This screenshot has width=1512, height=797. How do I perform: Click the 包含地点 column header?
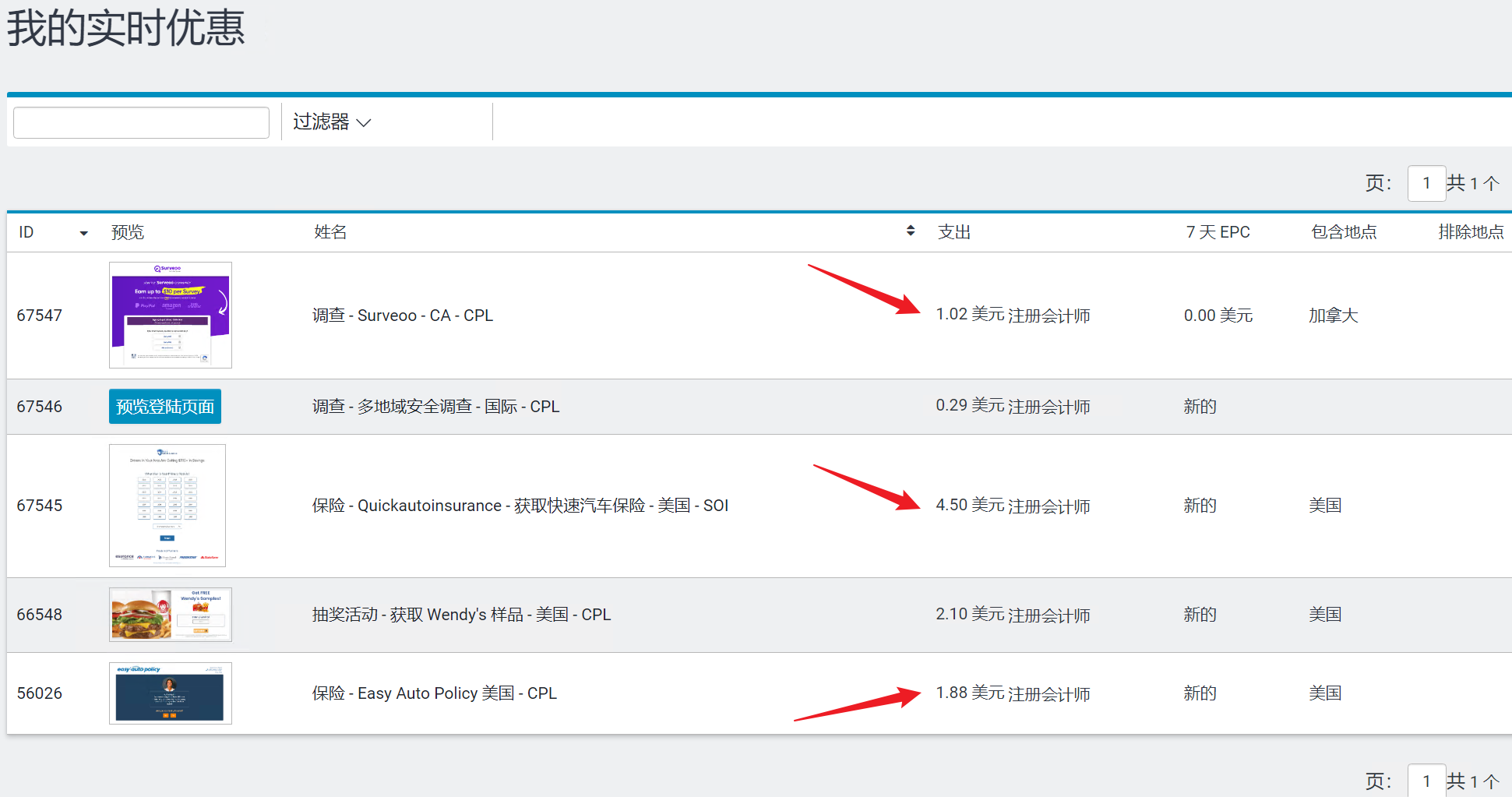click(x=1343, y=232)
